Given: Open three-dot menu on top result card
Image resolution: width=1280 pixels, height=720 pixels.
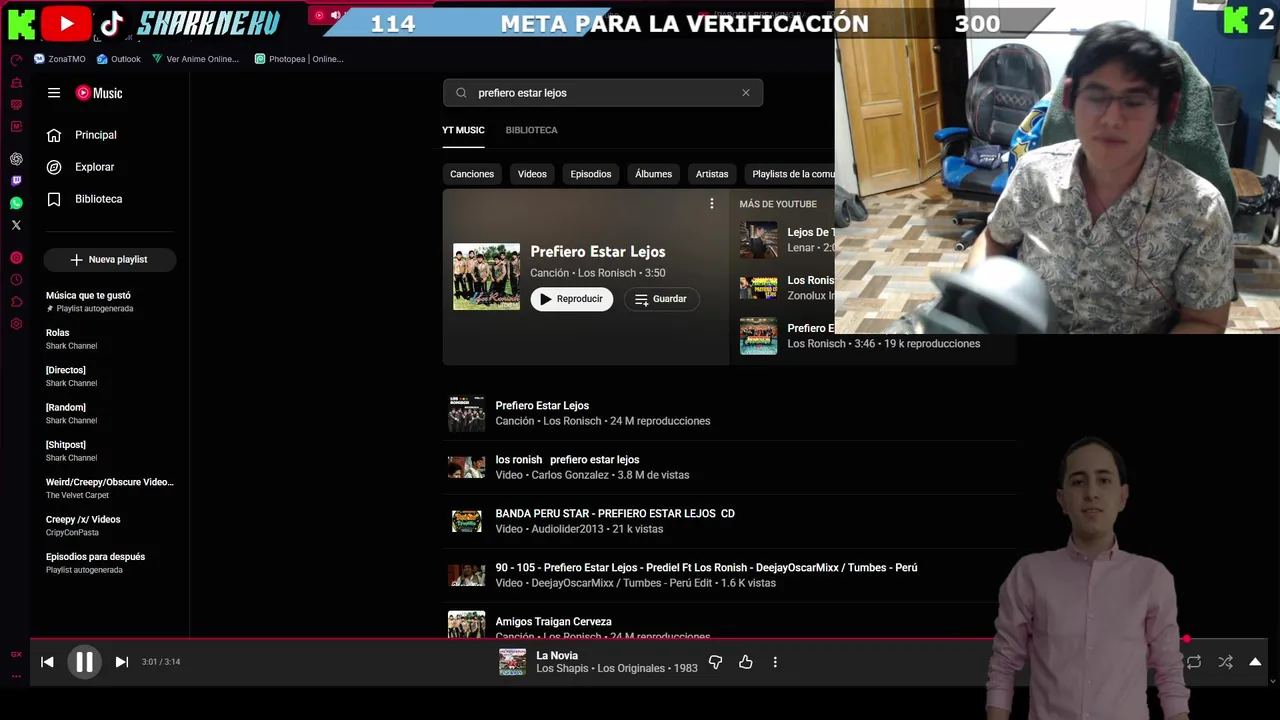Looking at the screenshot, I should click(x=711, y=204).
